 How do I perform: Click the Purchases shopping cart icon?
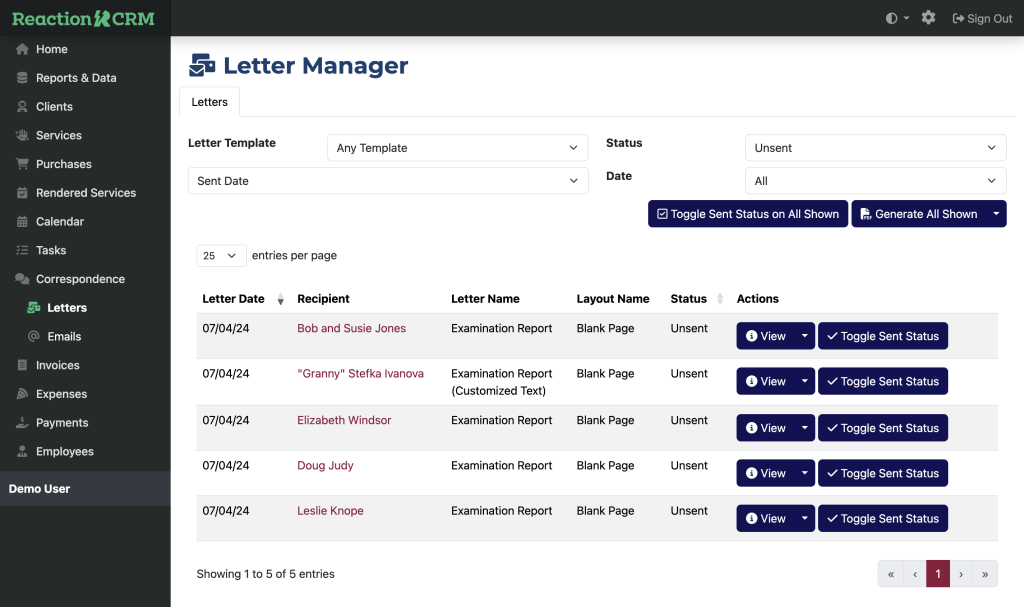coord(22,164)
